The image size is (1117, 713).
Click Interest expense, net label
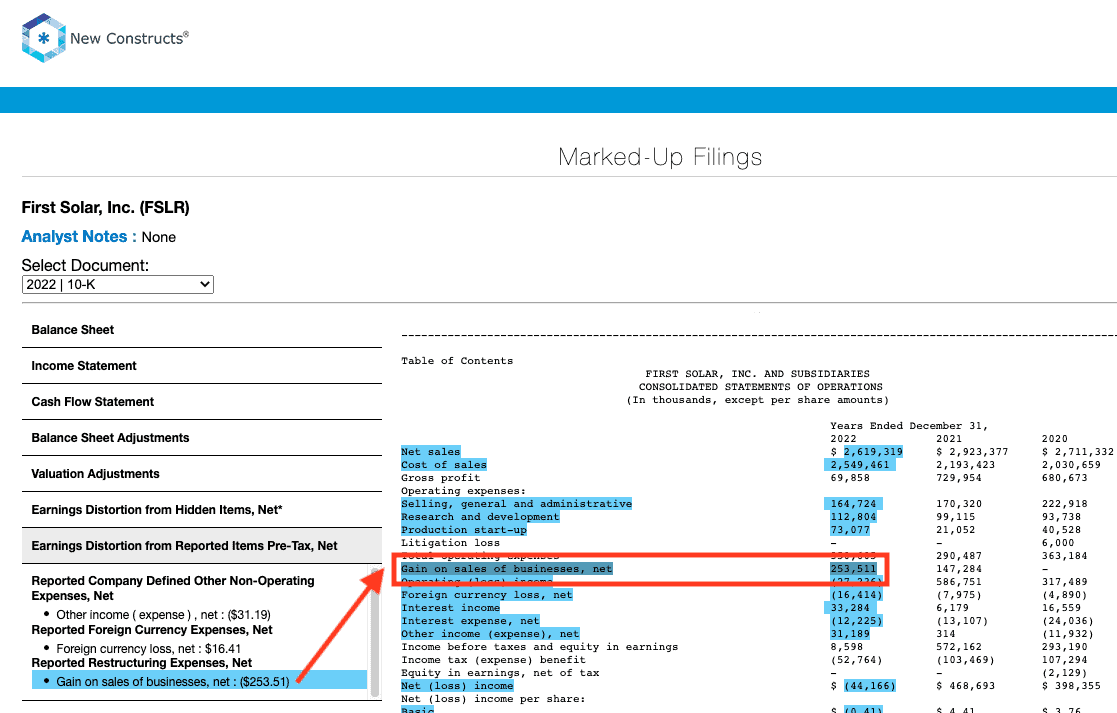(470, 620)
